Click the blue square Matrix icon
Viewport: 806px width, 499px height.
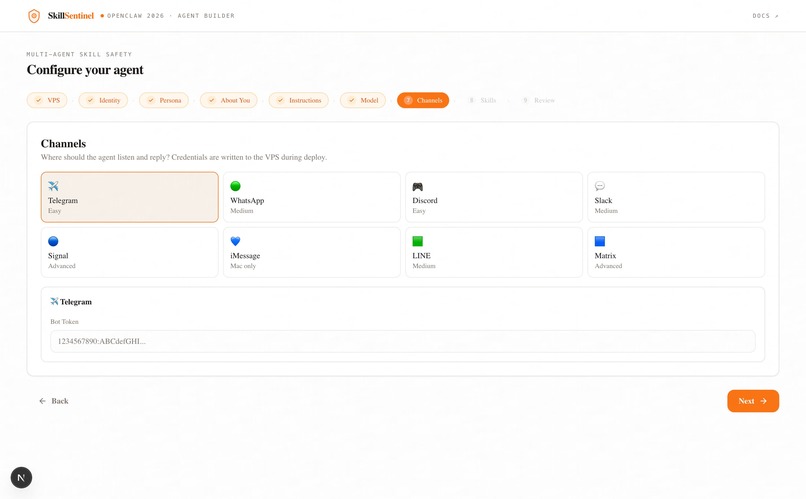pos(600,241)
